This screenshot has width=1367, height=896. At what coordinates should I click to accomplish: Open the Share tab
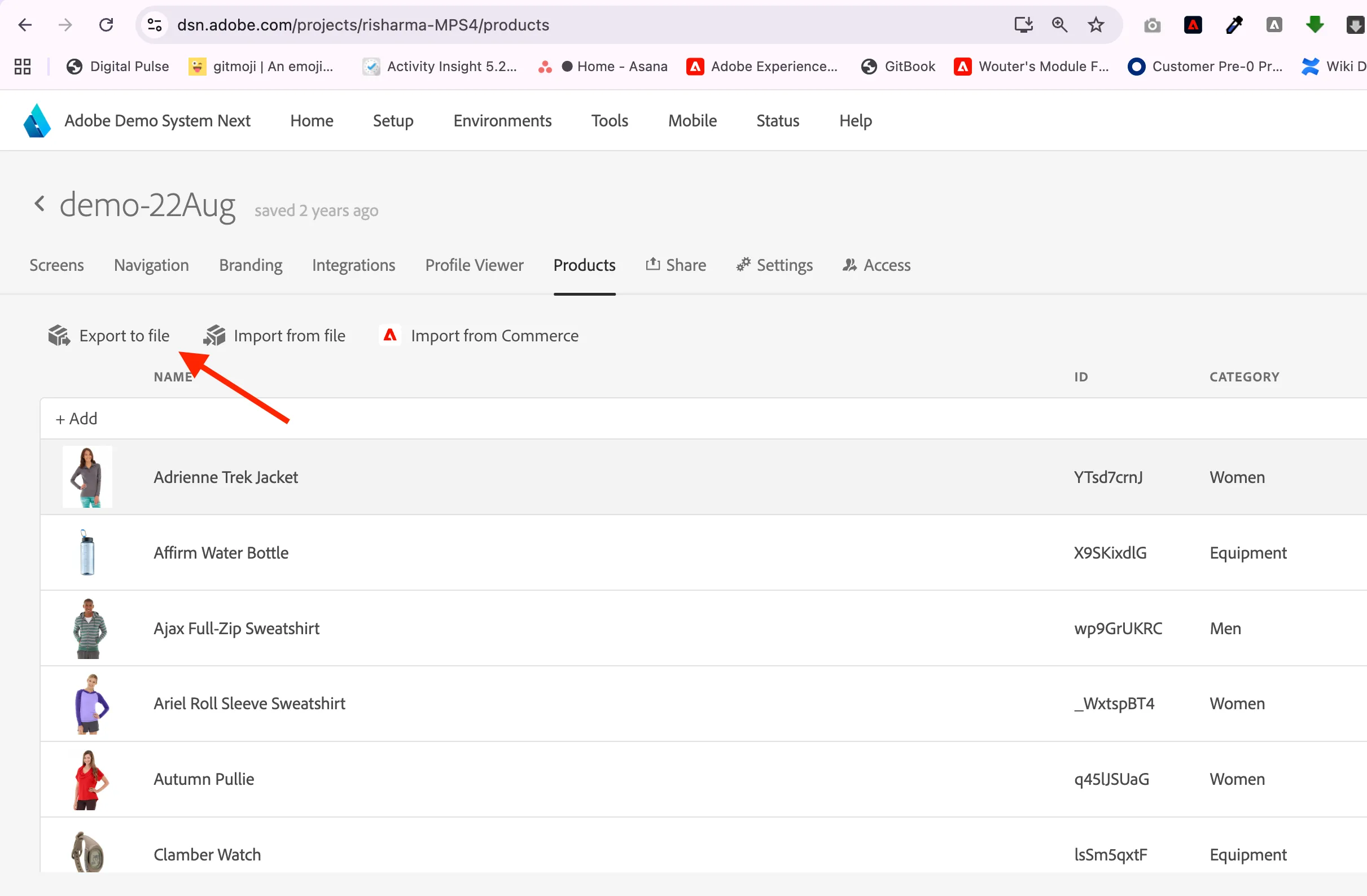[676, 265]
